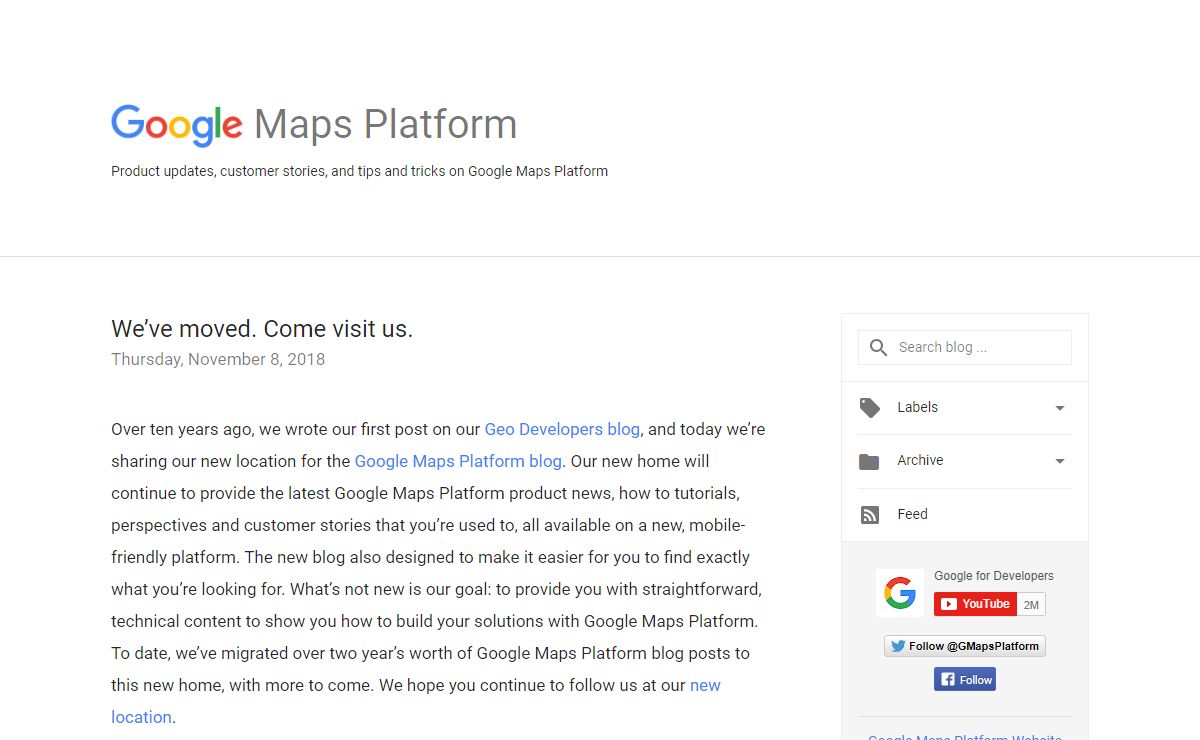The height and width of the screenshot is (740, 1200).
Task: Open the Geo Developers blog link
Action: pyautogui.click(x=562, y=429)
